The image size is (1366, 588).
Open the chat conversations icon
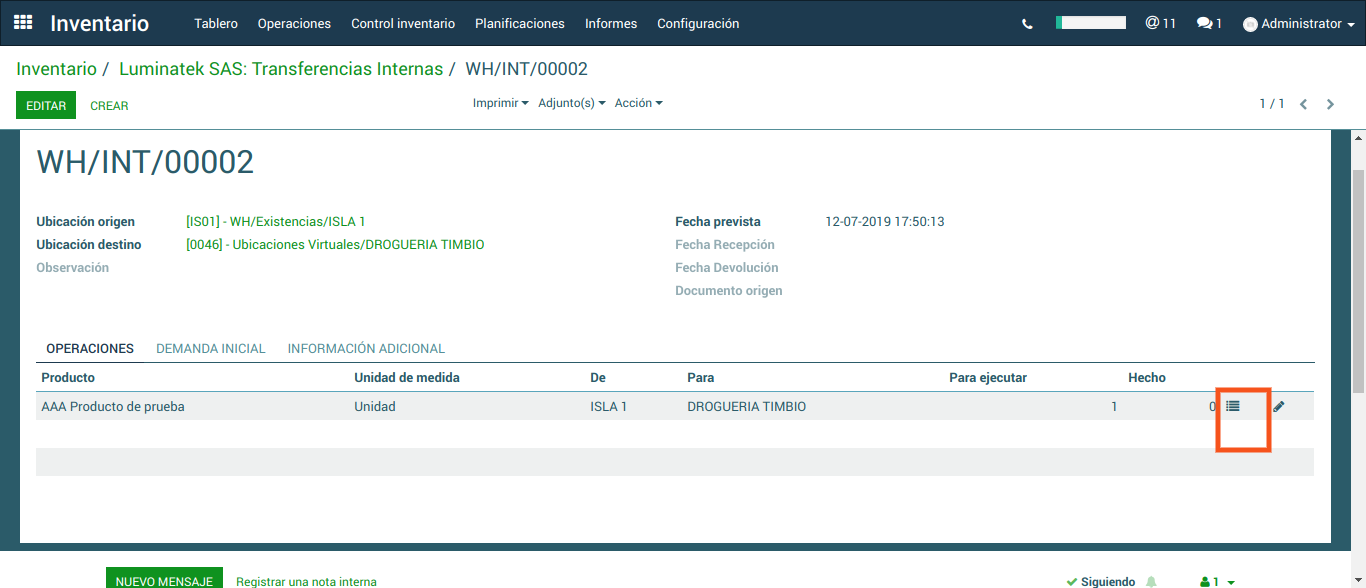click(x=1209, y=23)
